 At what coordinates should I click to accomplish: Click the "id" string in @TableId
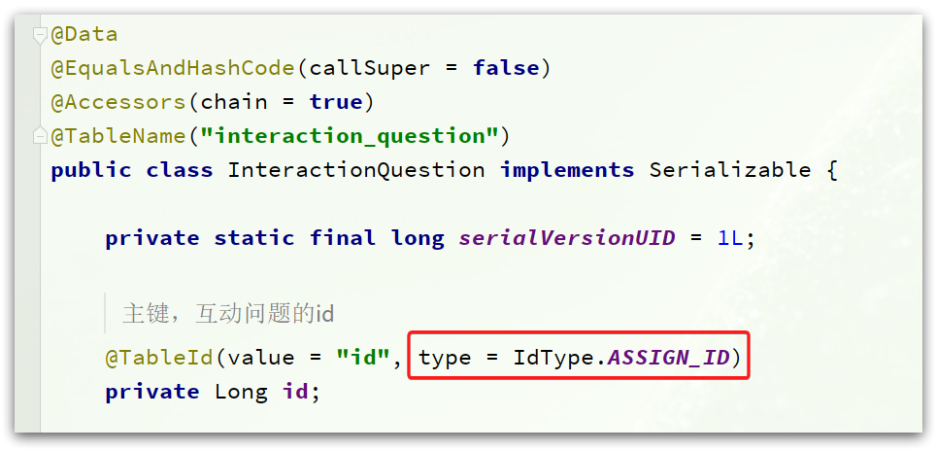pyautogui.click(x=363, y=358)
